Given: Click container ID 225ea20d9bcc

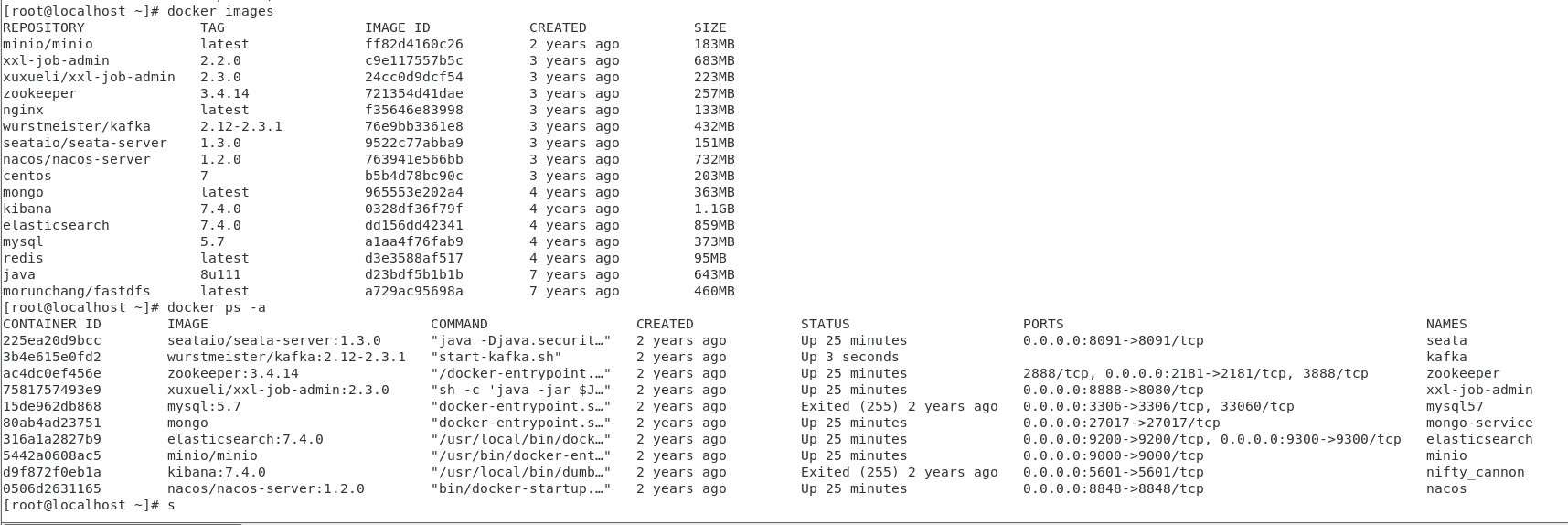Looking at the screenshot, I should (x=52, y=340).
